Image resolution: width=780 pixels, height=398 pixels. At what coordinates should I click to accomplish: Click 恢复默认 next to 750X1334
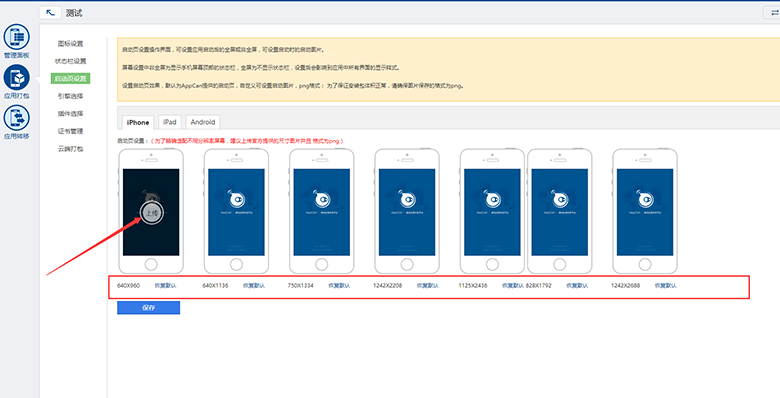click(339, 286)
